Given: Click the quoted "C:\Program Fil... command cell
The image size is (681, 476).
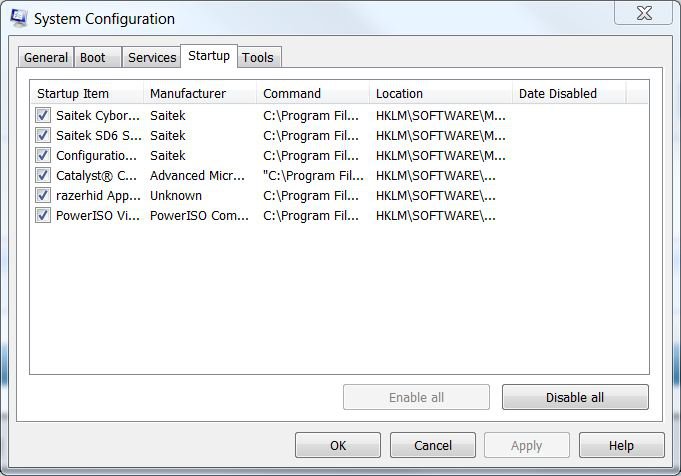Looking at the screenshot, I should pos(314,175).
